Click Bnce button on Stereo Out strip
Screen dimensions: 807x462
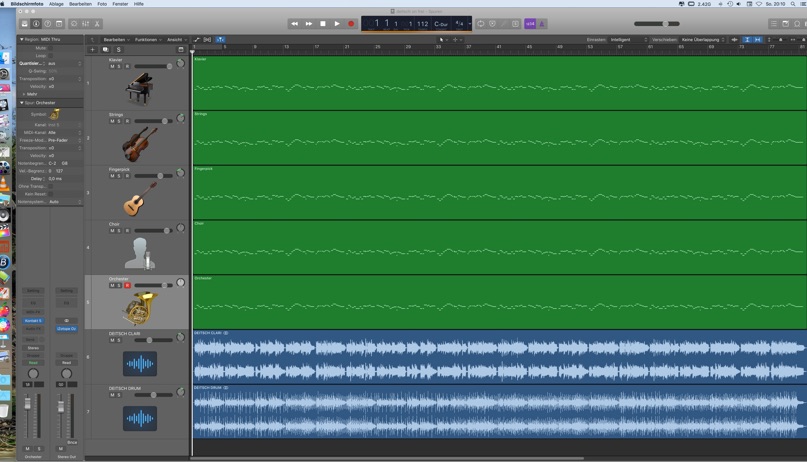coord(72,442)
